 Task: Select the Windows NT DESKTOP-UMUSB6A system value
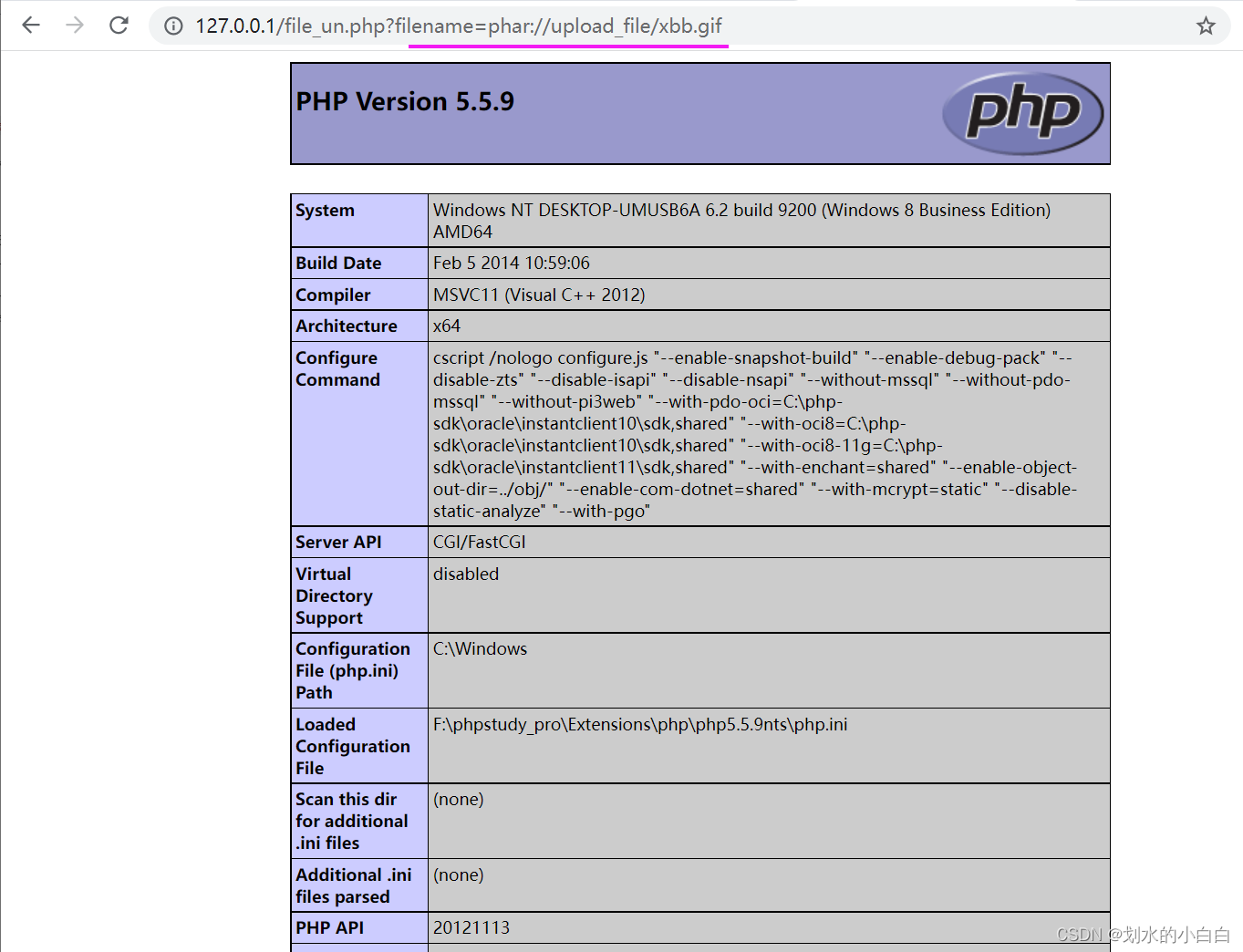tap(741, 221)
